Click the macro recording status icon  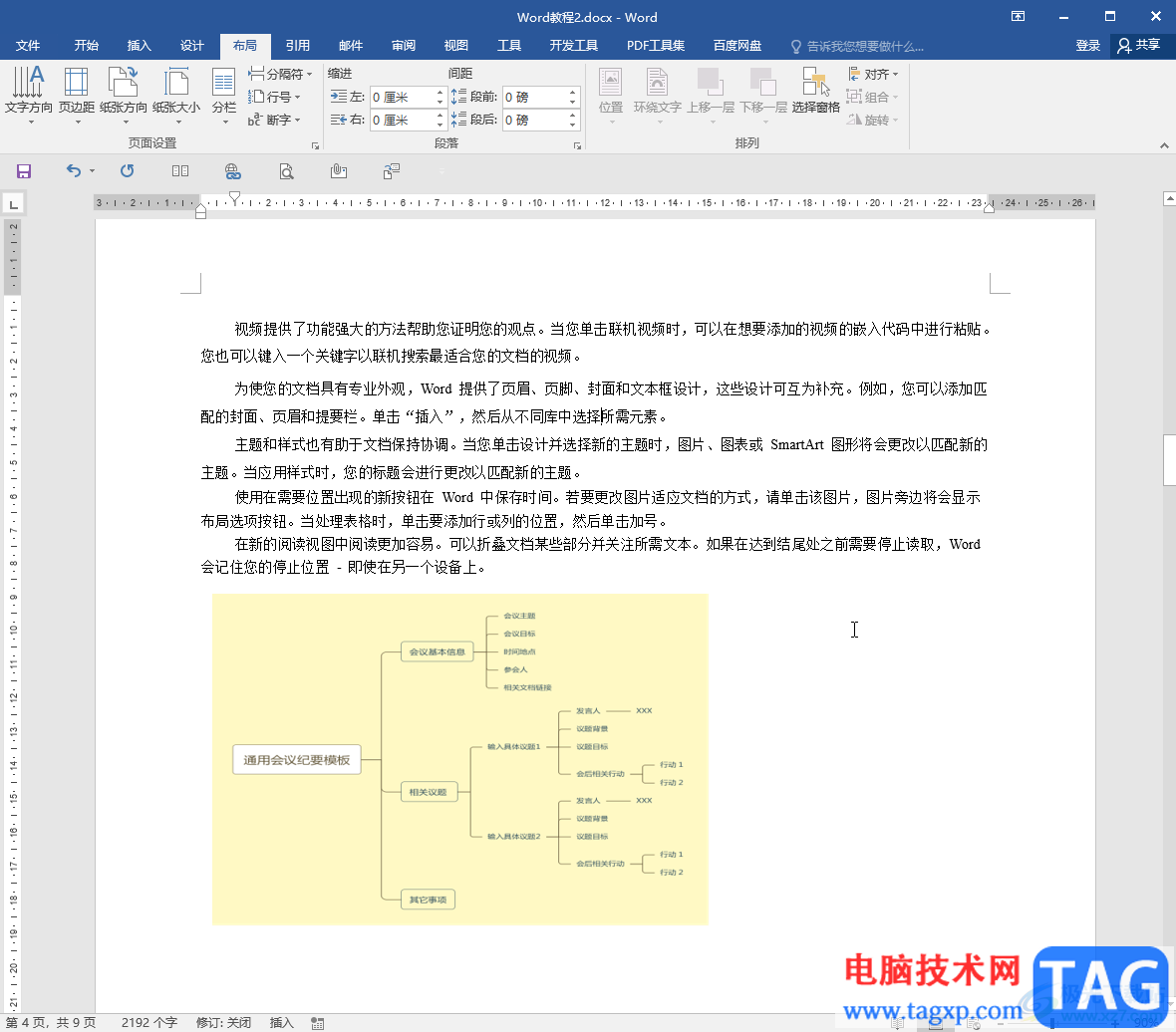[317, 1023]
